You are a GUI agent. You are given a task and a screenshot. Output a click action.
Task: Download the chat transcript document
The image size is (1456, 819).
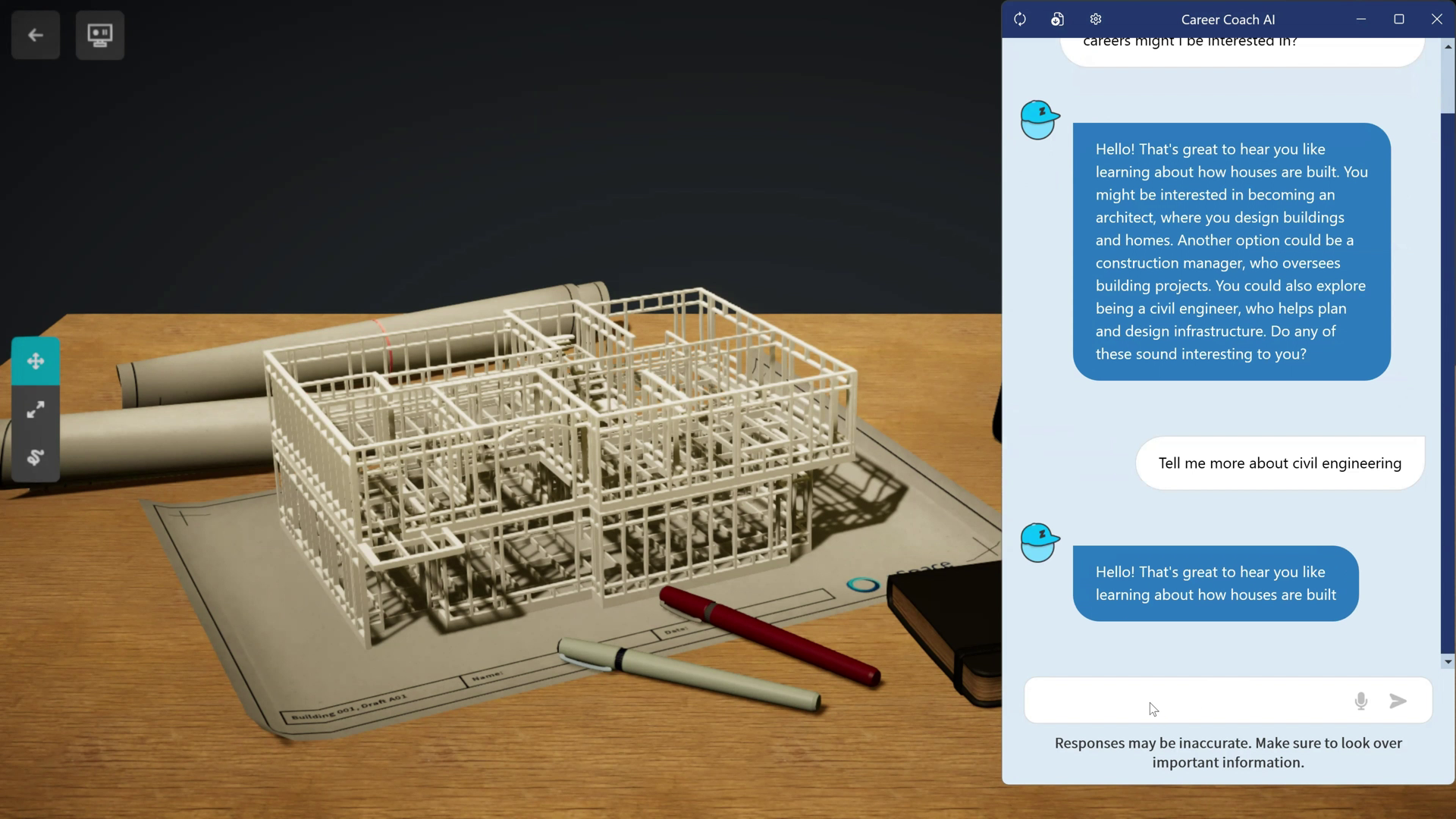tap(1057, 19)
